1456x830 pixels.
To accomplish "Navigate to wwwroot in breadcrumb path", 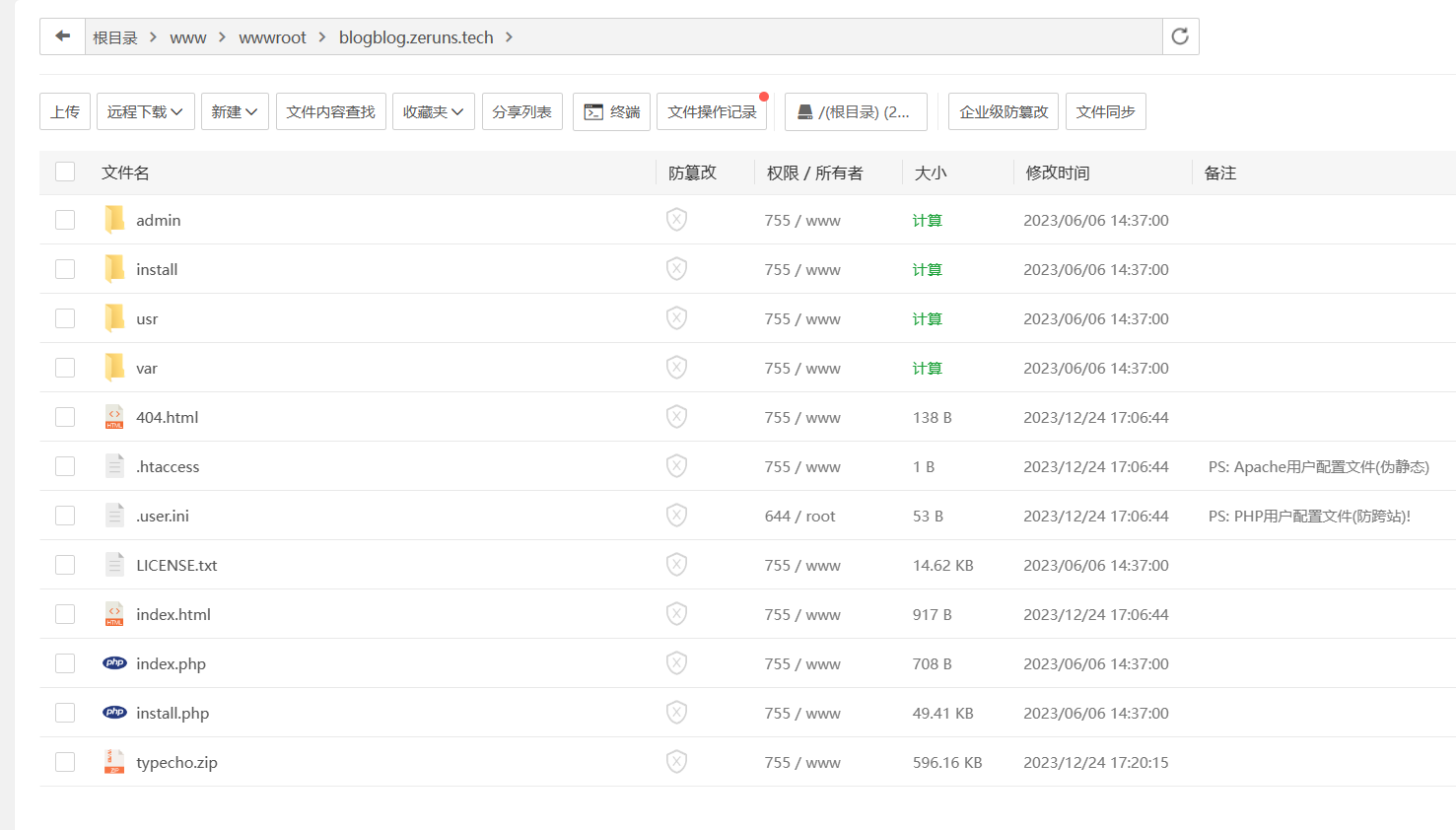I will (x=272, y=37).
